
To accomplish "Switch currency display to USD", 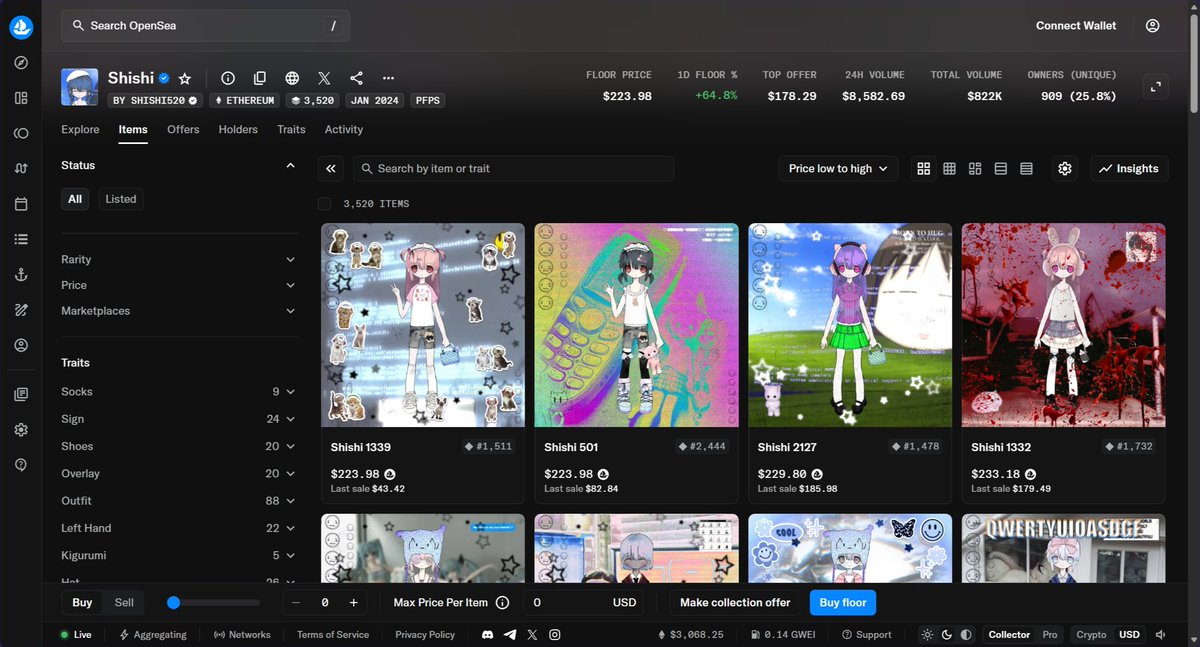I will point(1129,635).
